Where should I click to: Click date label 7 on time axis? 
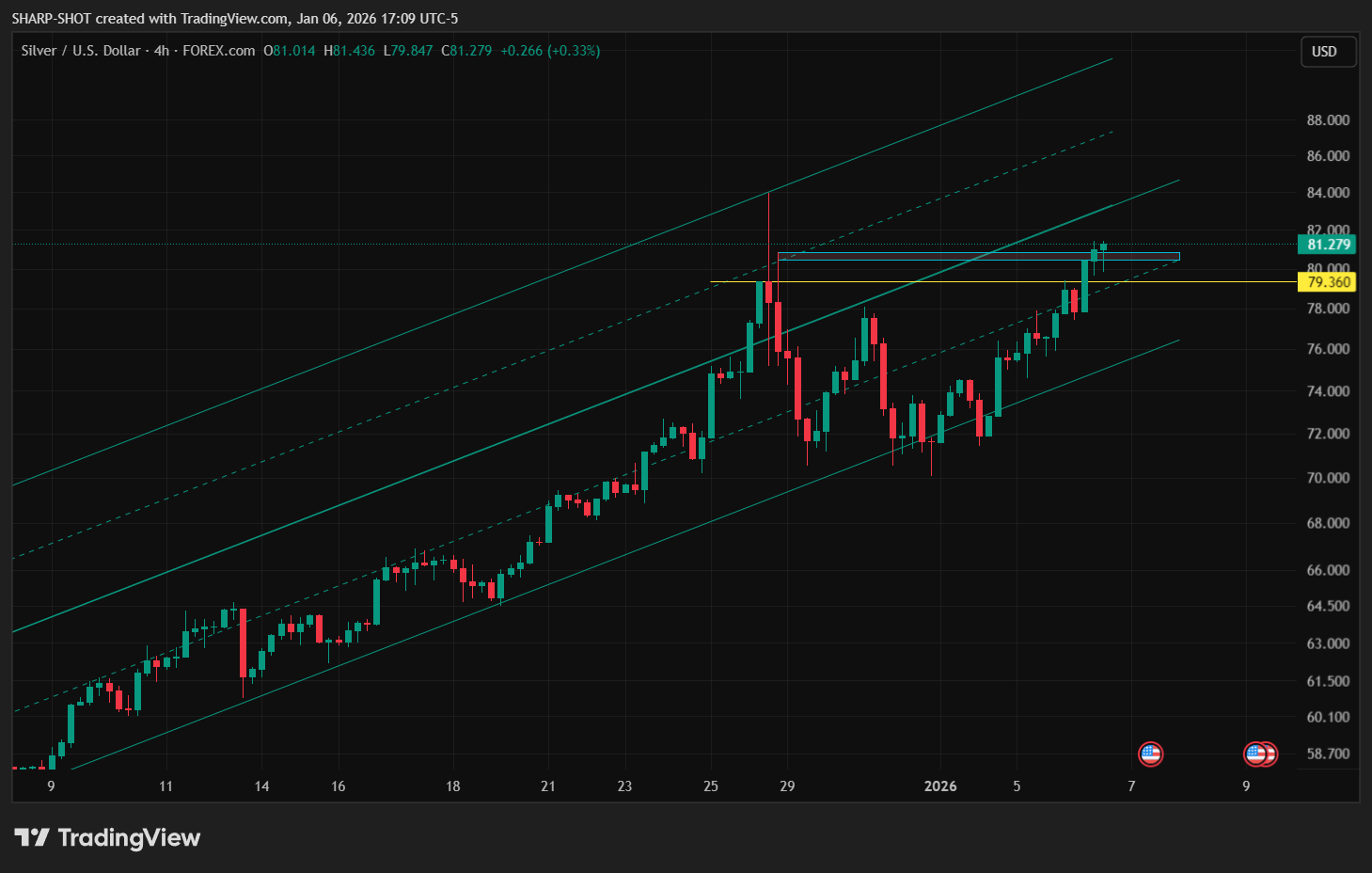(x=1131, y=786)
